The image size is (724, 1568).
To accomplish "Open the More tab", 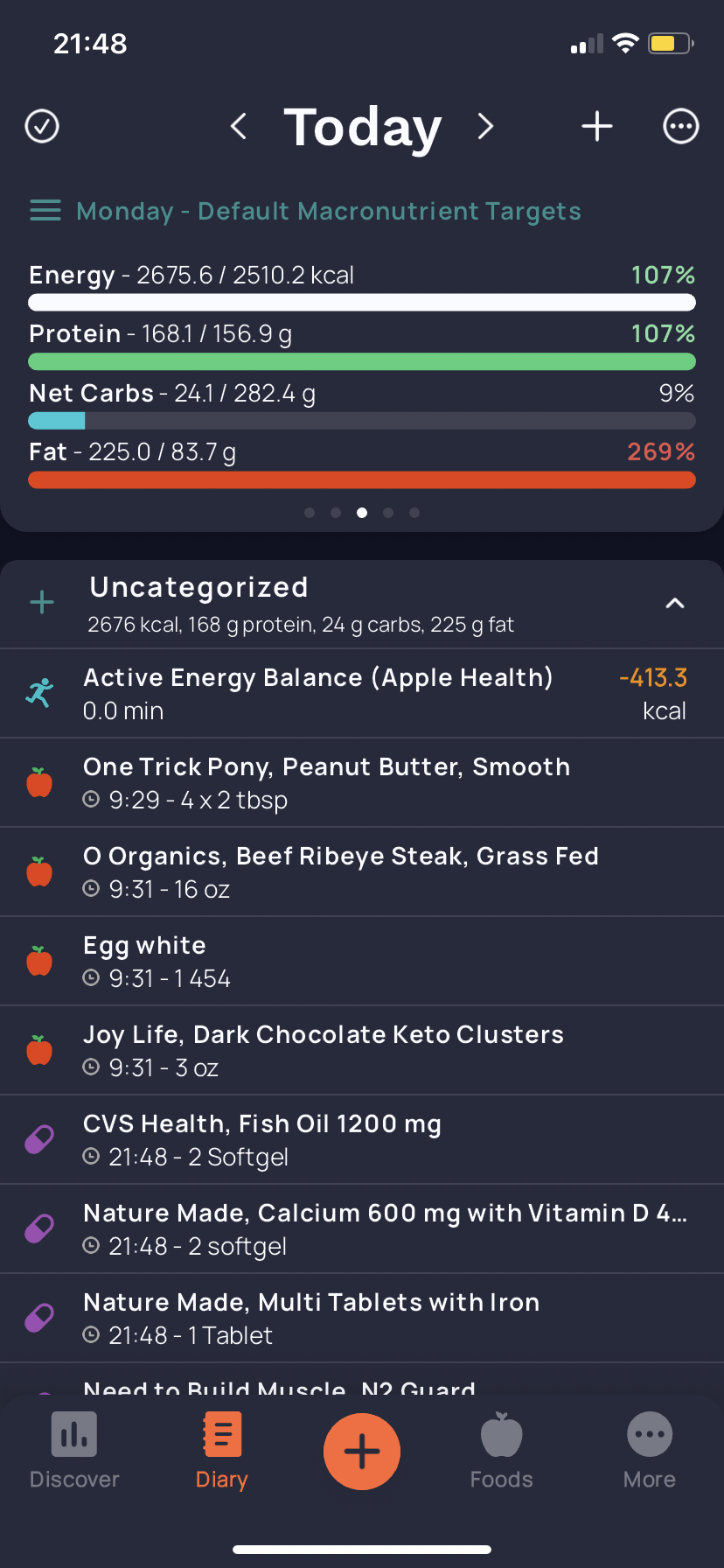I will [x=650, y=1452].
